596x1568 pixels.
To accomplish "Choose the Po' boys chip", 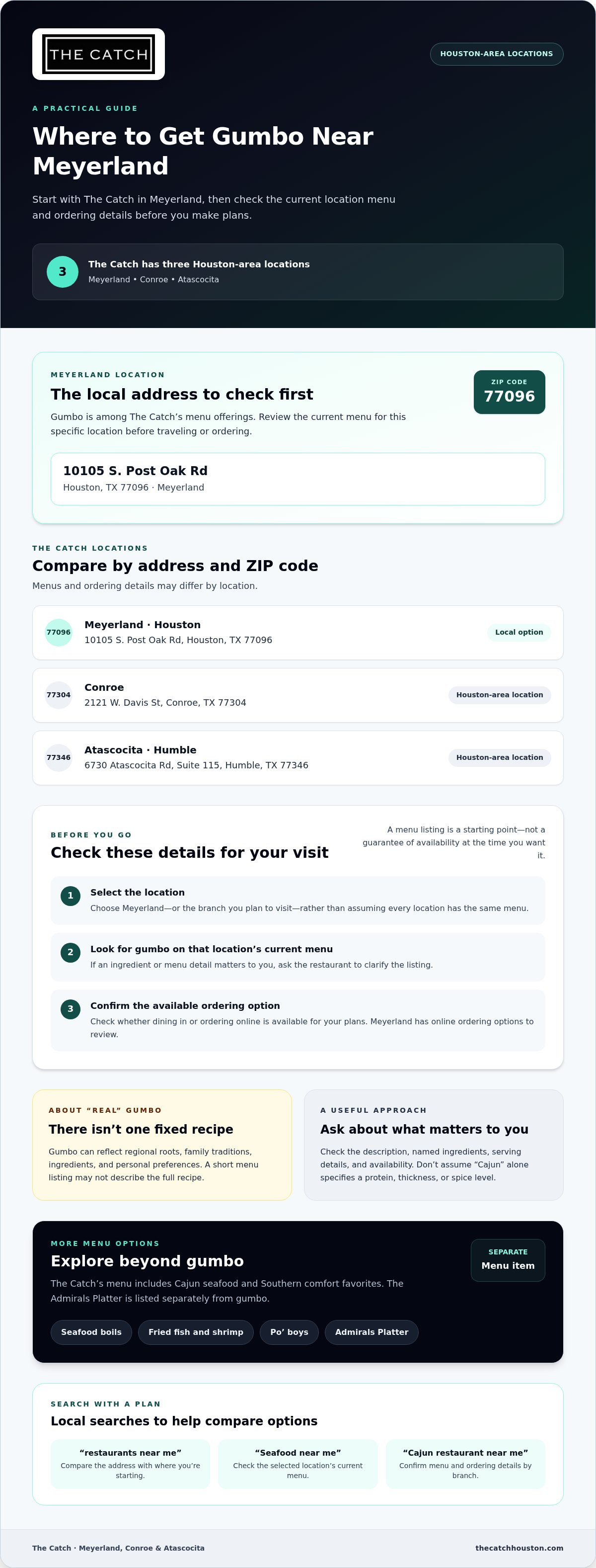I will (290, 1332).
